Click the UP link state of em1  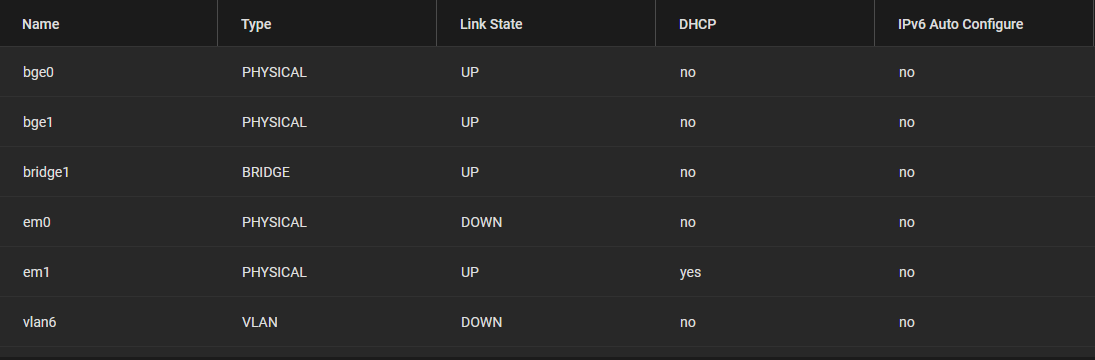470,272
